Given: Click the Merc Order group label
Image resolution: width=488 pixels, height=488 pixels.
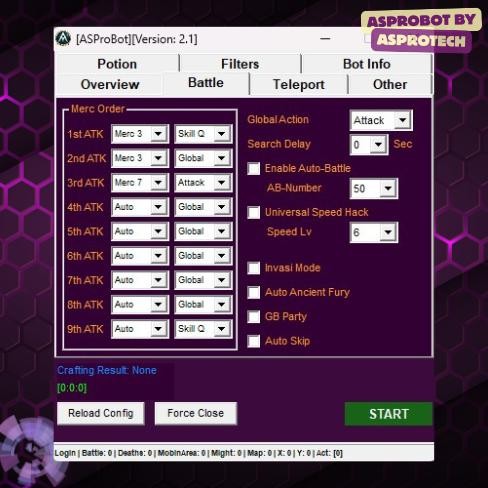Looking at the screenshot, I should (x=98, y=109).
